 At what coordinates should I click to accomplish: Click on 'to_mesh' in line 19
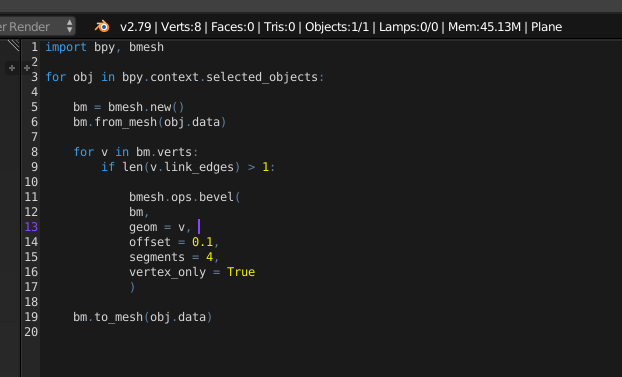point(119,317)
